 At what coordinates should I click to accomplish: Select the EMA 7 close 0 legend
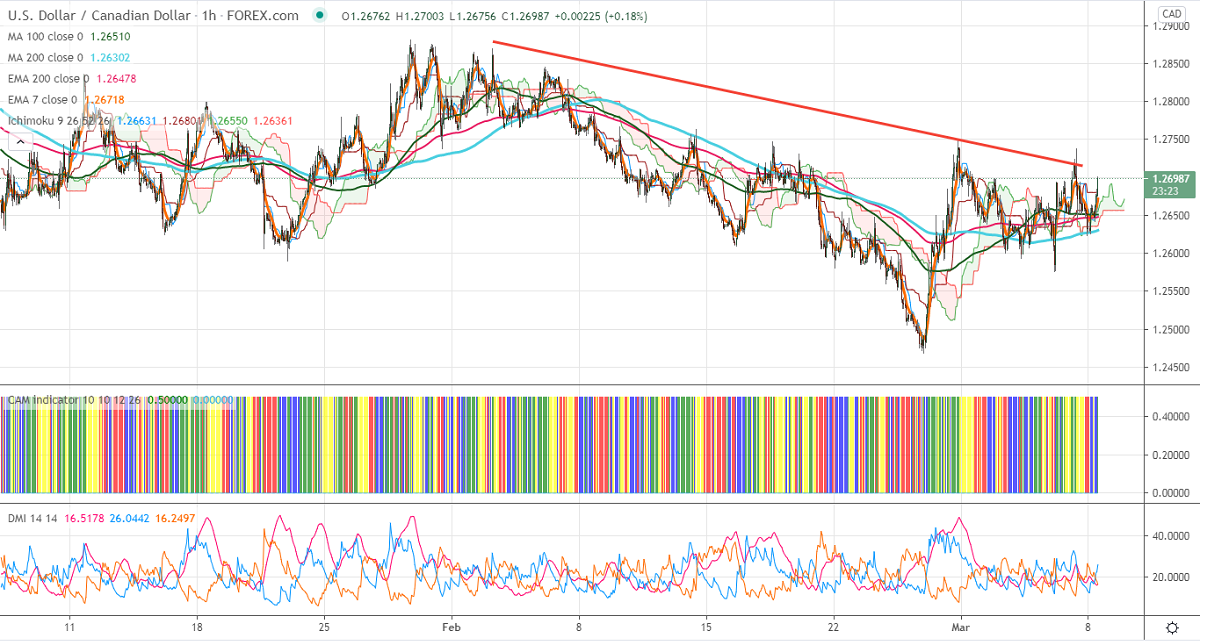click(x=42, y=99)
